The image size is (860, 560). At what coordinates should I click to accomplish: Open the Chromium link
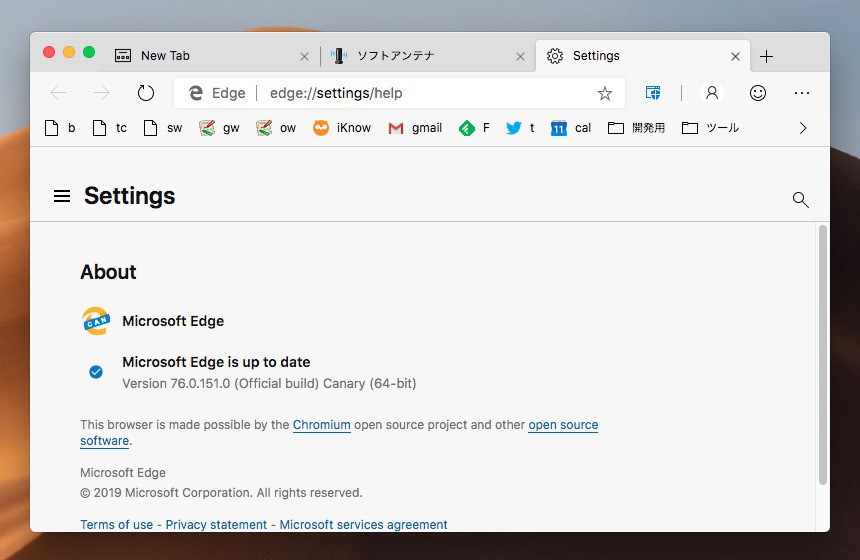click(x=321, y=425)
